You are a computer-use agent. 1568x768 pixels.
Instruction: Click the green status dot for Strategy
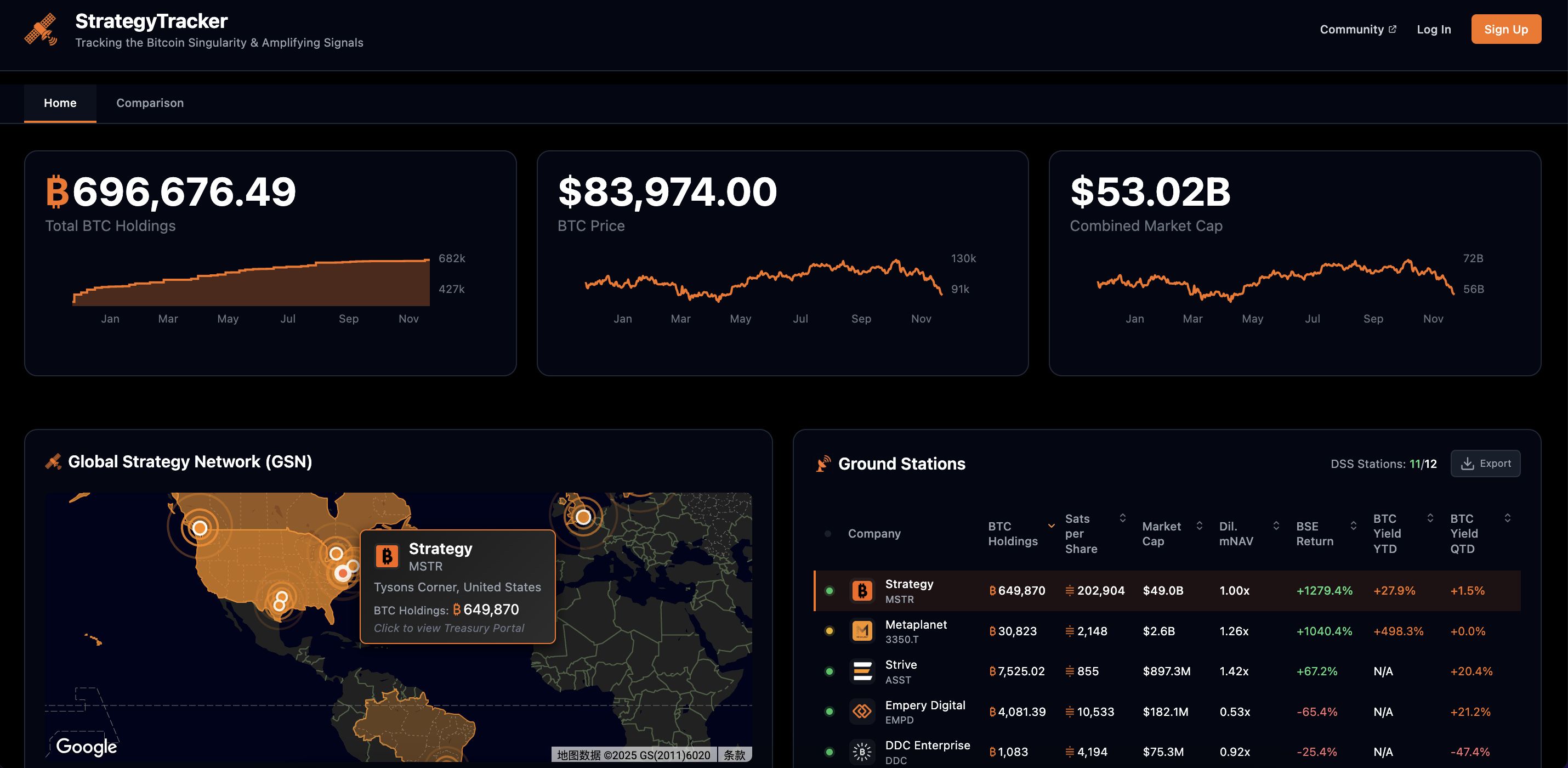(829, 590)
